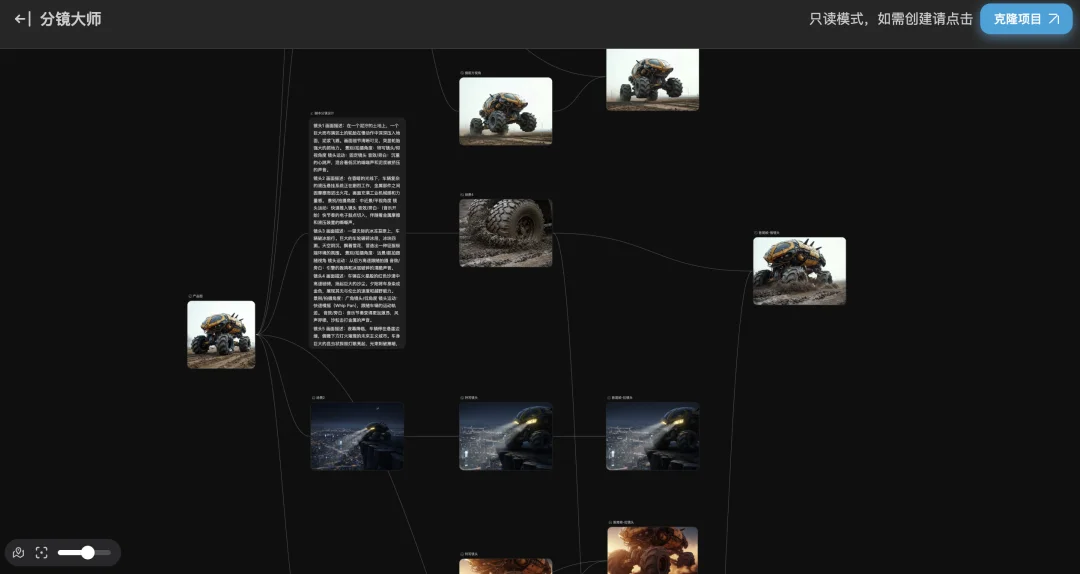Viewport: 1080px width, 574px height.
Task: Click the label icon above the tire close-up node
Action: click(462, 194)
